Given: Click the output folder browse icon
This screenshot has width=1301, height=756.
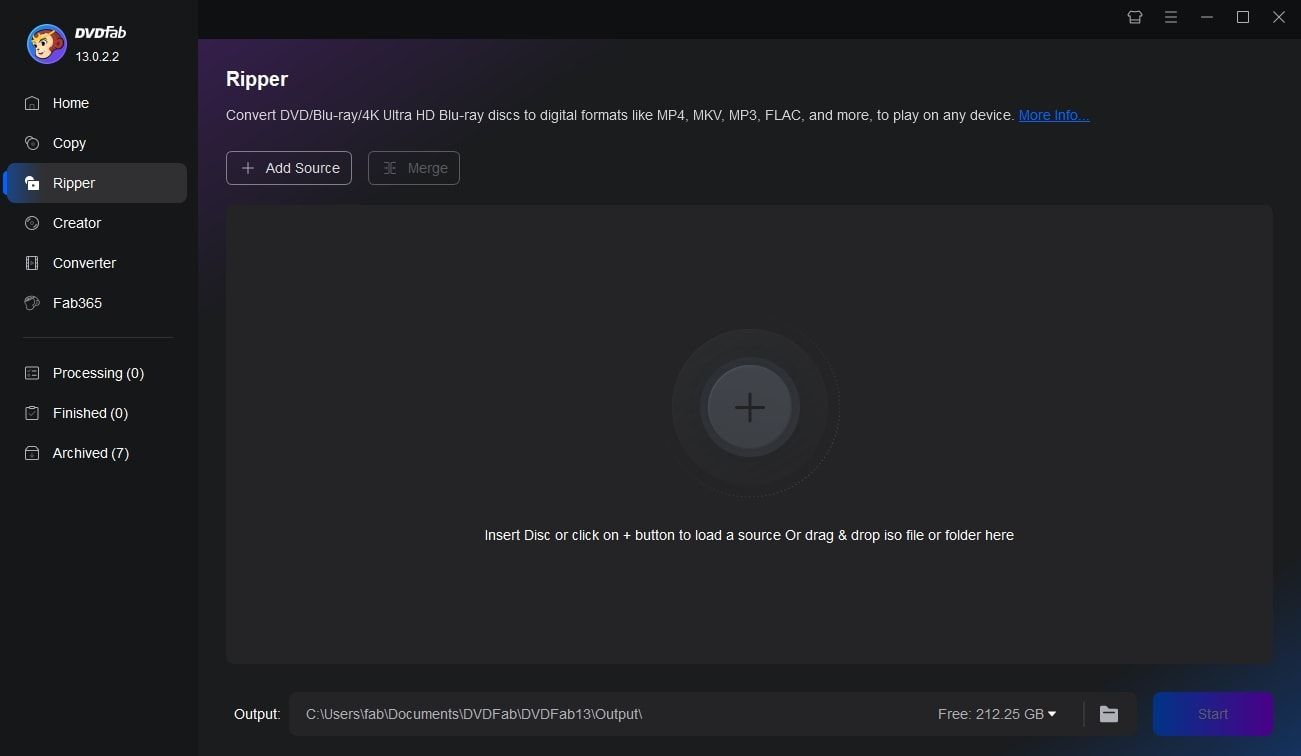Looking at the screenshot, I should pos(1109,714).
